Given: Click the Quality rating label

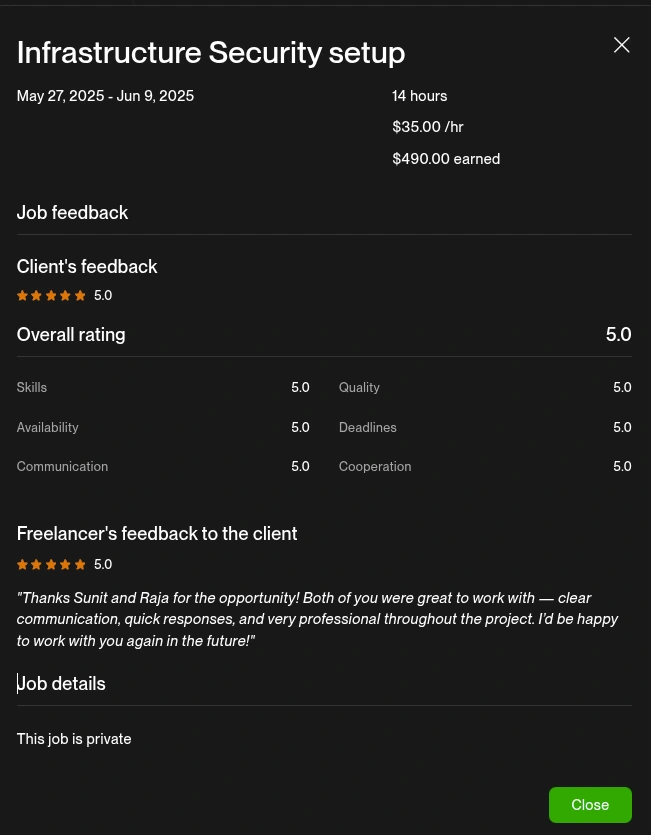Looking at the screenshot, I should 359,388.
